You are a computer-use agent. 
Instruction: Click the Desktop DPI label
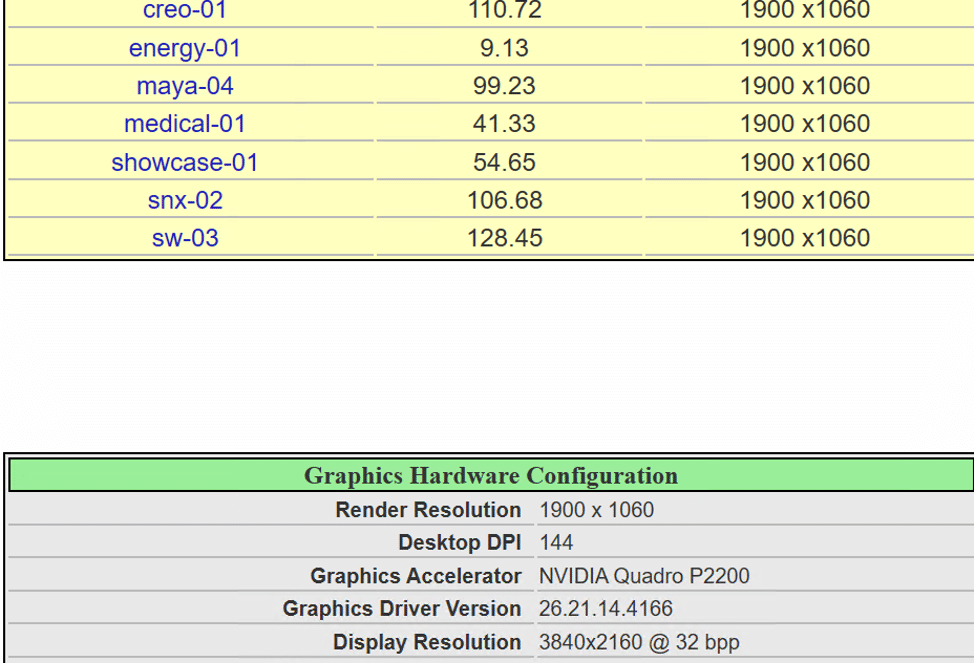(460, 542)
